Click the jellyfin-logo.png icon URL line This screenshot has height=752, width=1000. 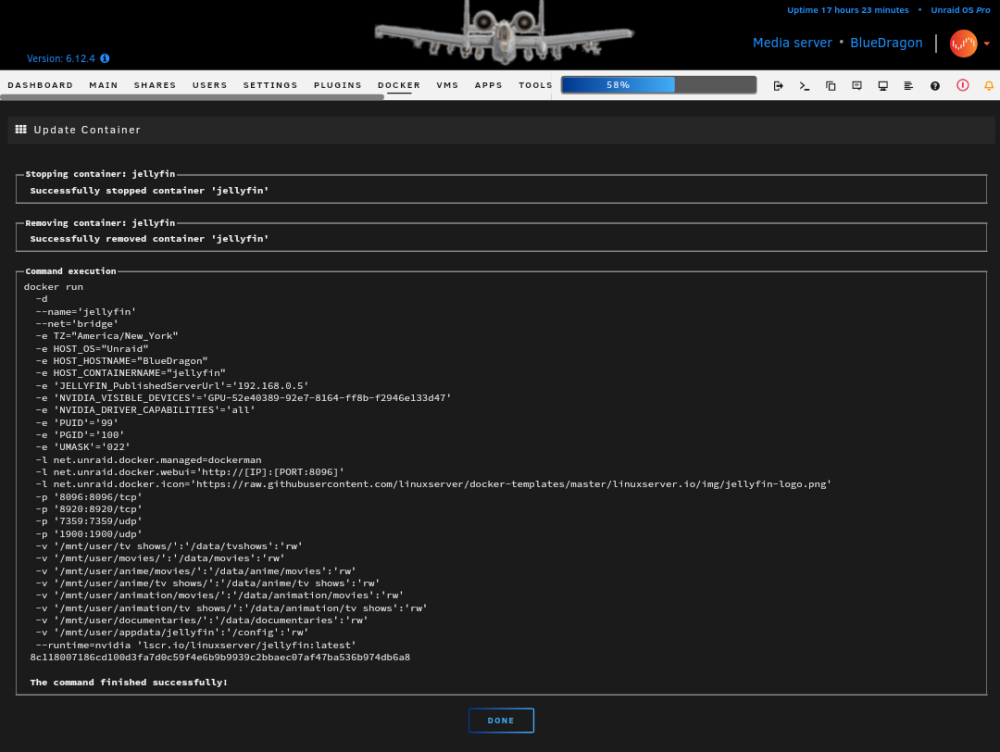click(433, 484)
